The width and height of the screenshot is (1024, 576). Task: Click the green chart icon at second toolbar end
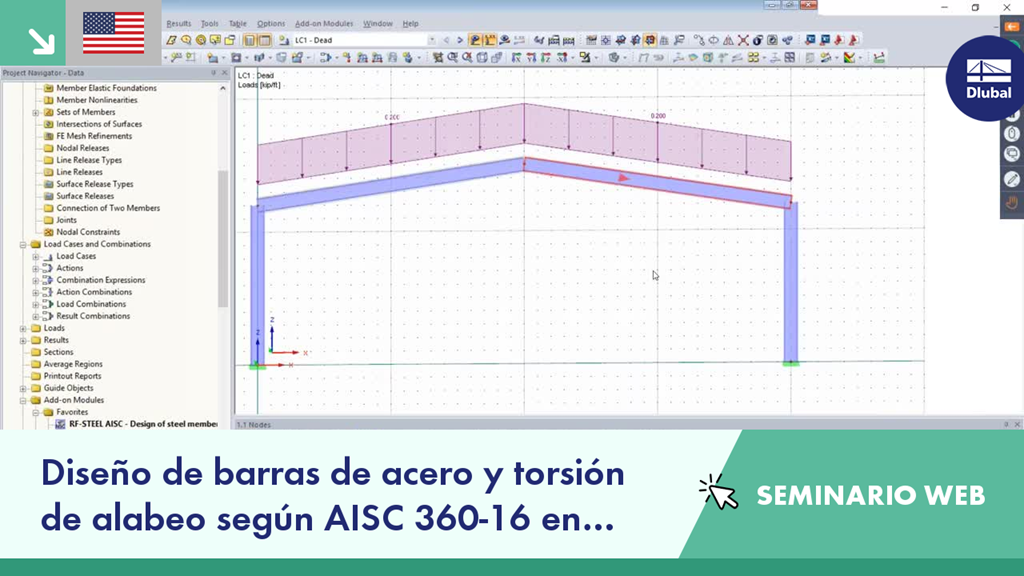click(879, 57)
